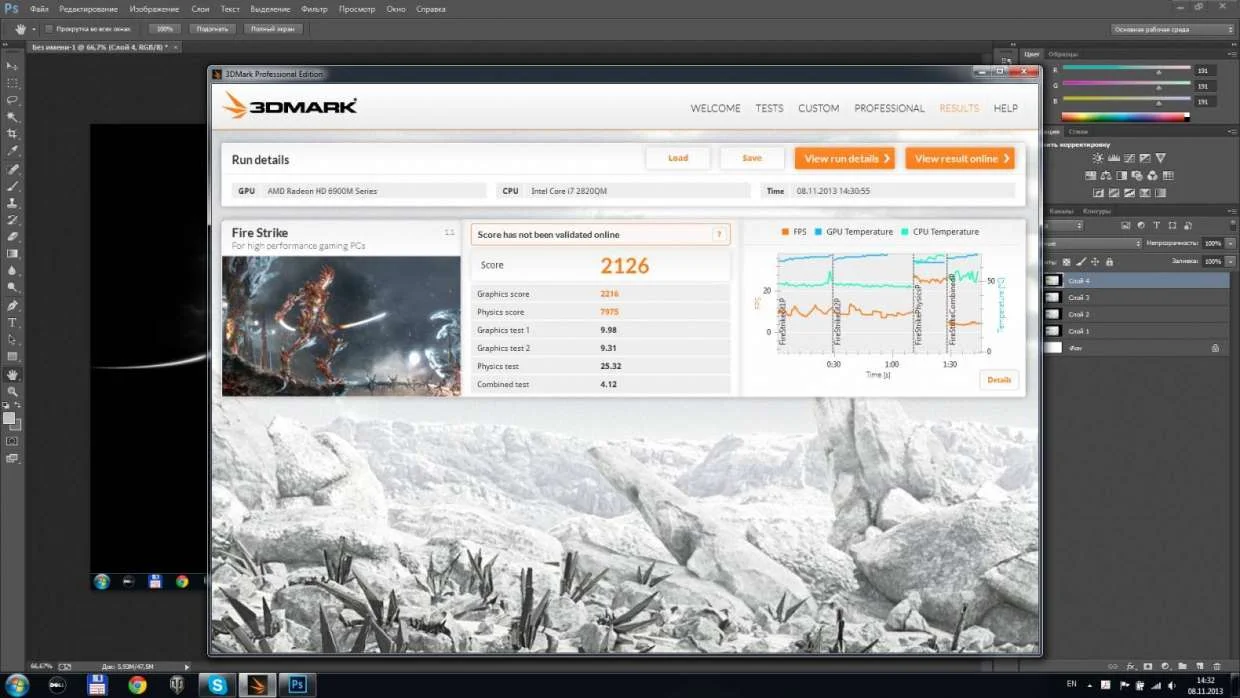Select the Rectangle shape tool
This screenshot has width=1240, height=698.
[x=13, y=357]
